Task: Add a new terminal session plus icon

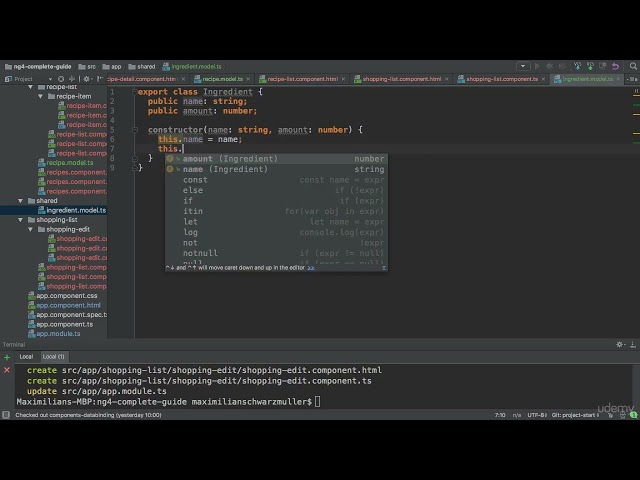Action: point(7,358)
